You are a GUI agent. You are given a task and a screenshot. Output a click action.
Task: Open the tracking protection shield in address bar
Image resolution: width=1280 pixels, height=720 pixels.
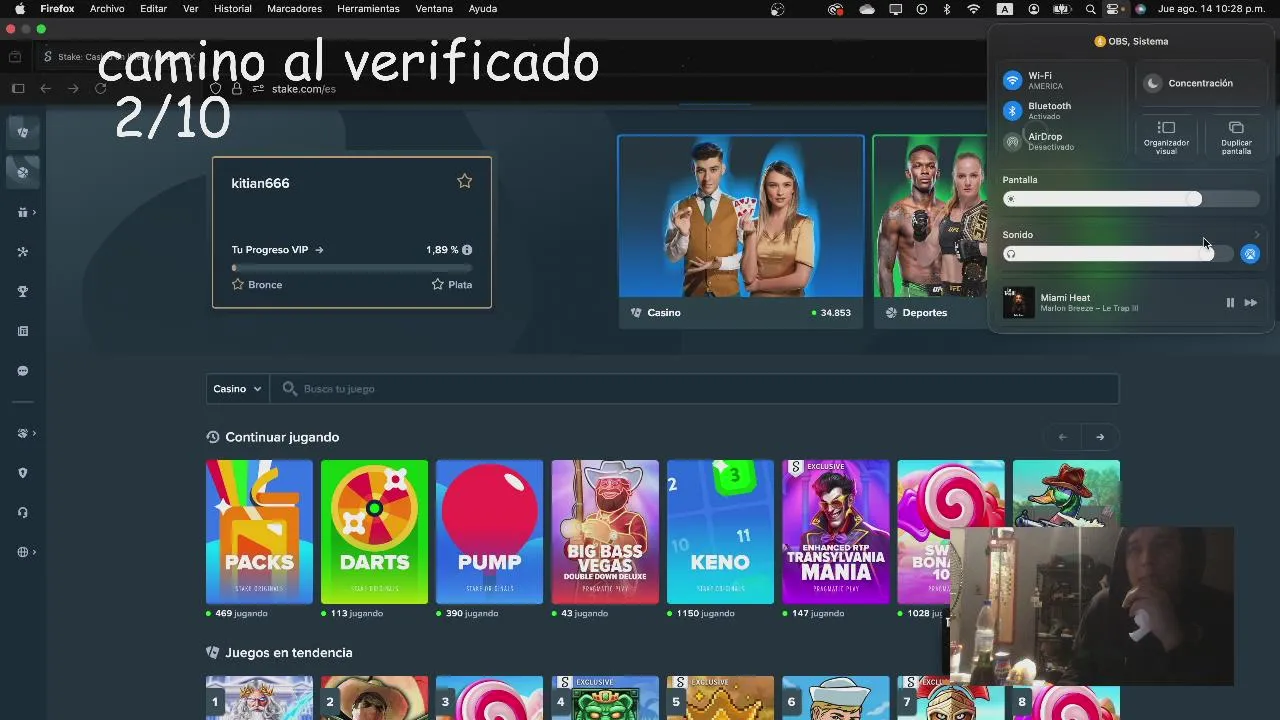[x=215, y=89]
